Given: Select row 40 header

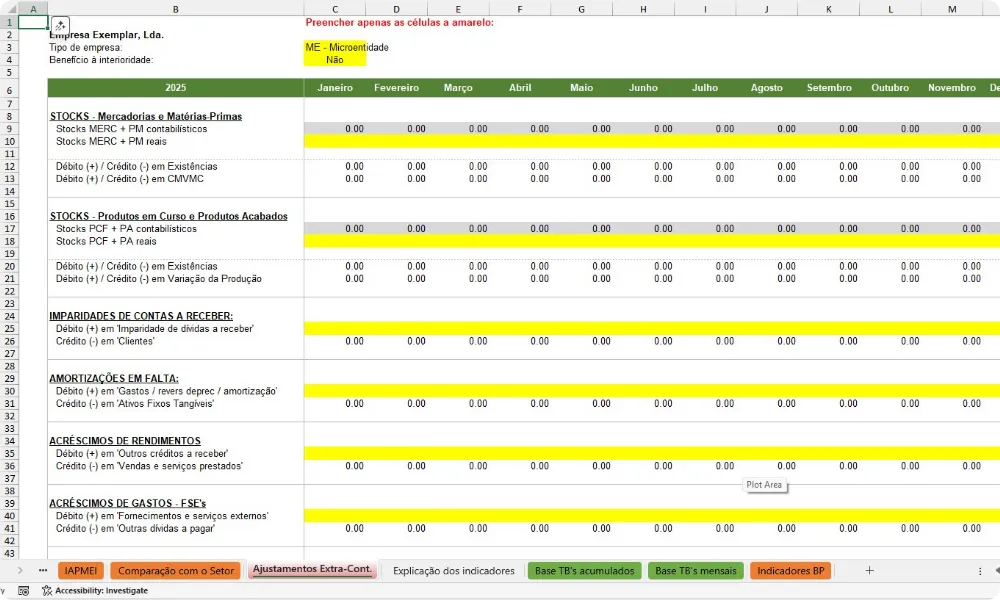Looking at the screenshot, I should (10, 516).
